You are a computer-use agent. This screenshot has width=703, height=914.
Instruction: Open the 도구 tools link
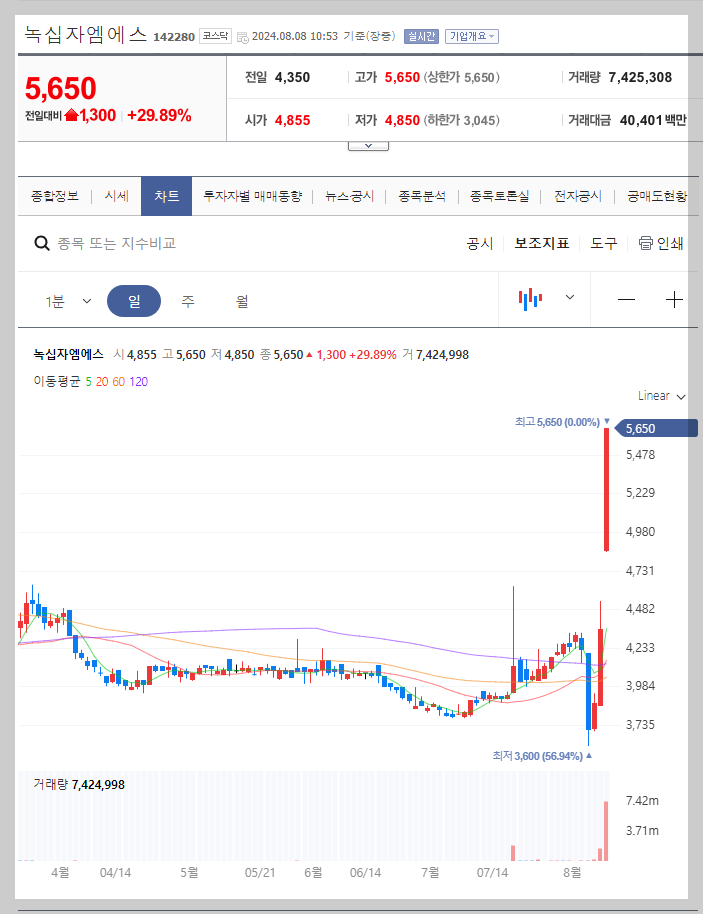pyautogui.click(x=602, y=242)
